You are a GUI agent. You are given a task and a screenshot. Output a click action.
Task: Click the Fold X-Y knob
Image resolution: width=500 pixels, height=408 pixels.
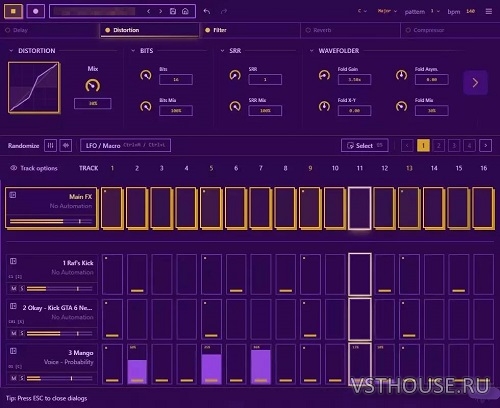click(x=324, y=106)
